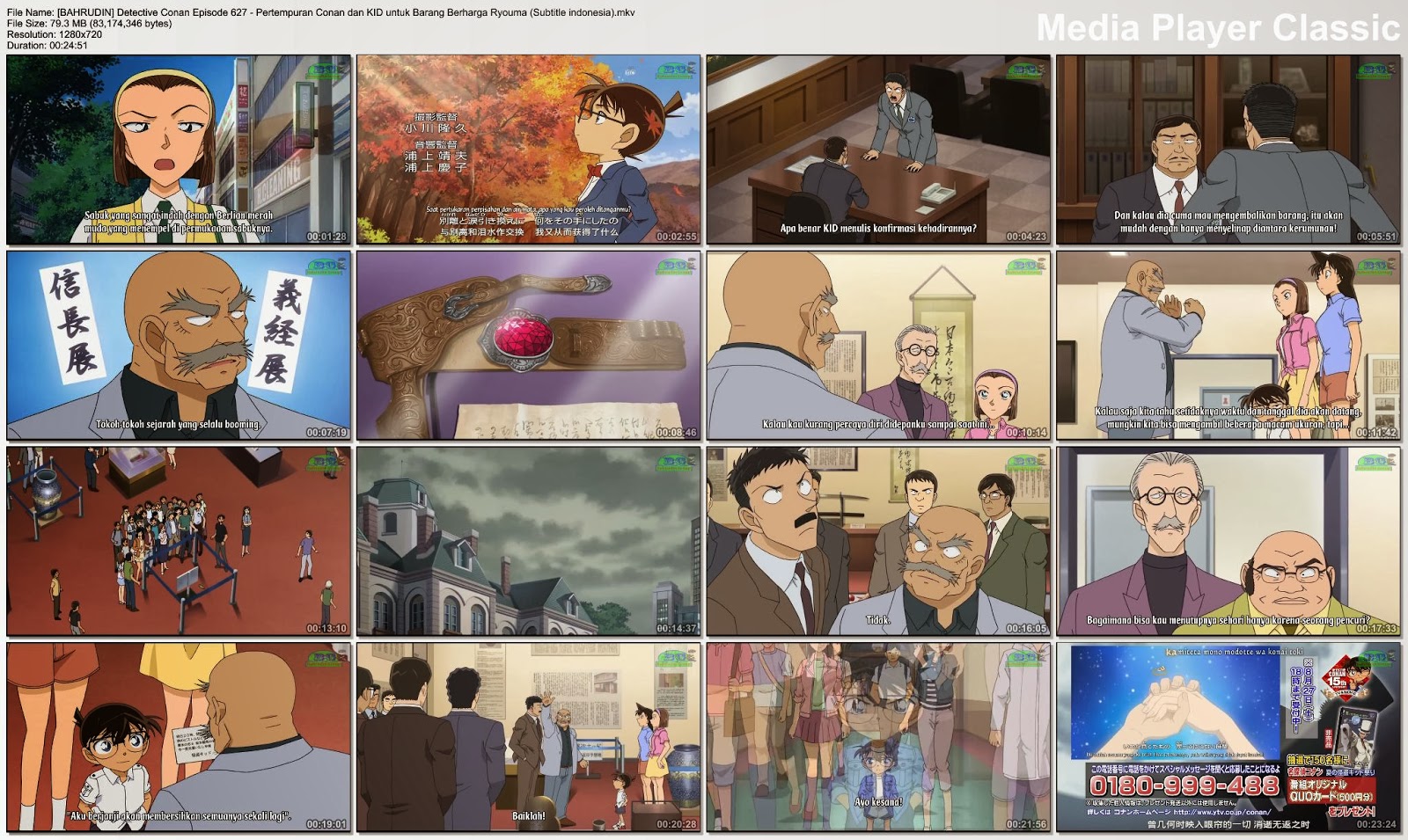Open the thumbnail at 00:21:56
The image size is (1408, 840).
point(878,737)
